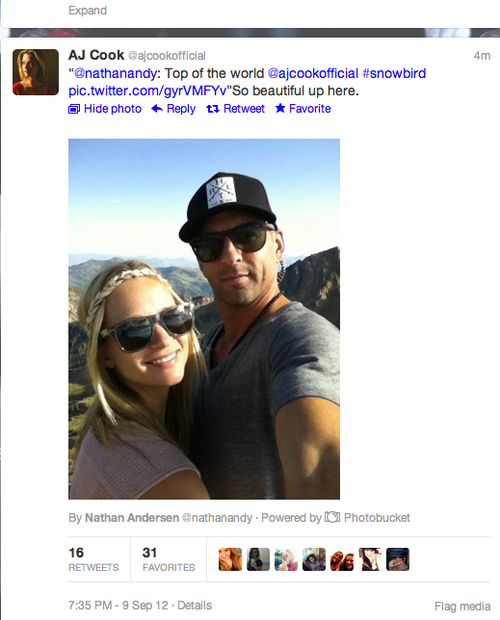Image resolution: width=500 pixels, height=620 pixels.
Task: Open AJ Cook's profile avatar
Action: tap(36, 72)
